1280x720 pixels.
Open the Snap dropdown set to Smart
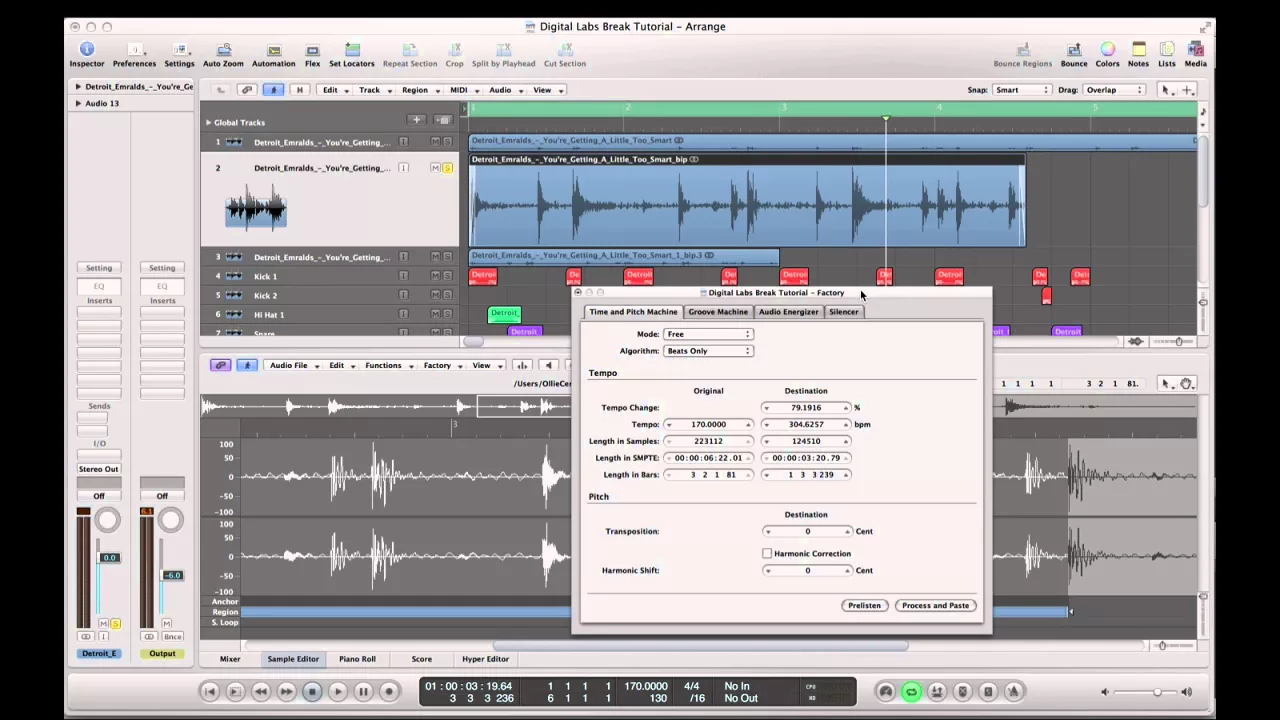pos(1022,90)
